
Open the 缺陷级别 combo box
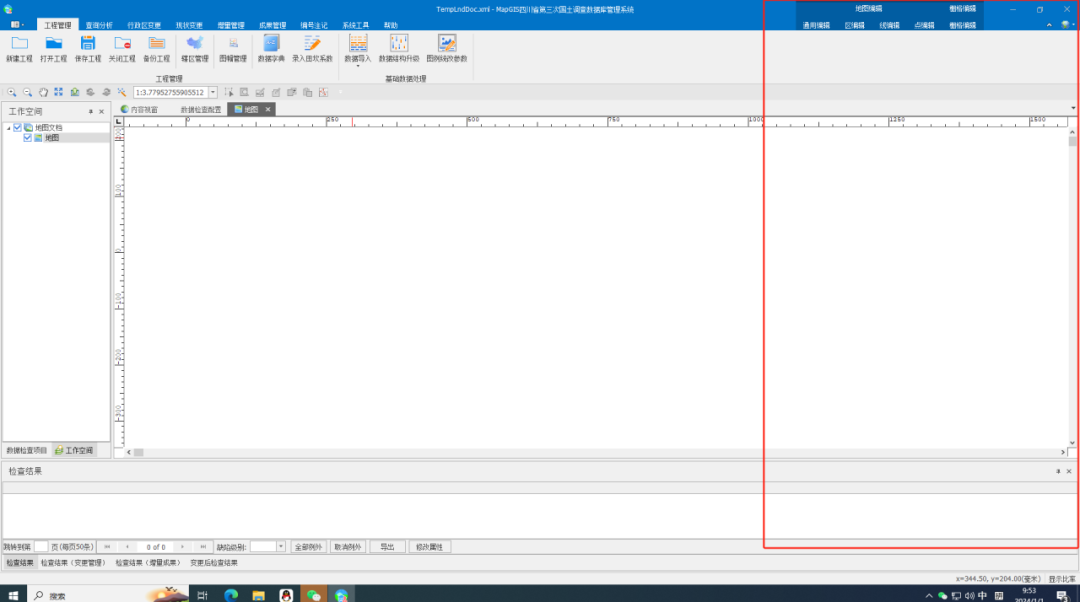click(x=281, y=547)
